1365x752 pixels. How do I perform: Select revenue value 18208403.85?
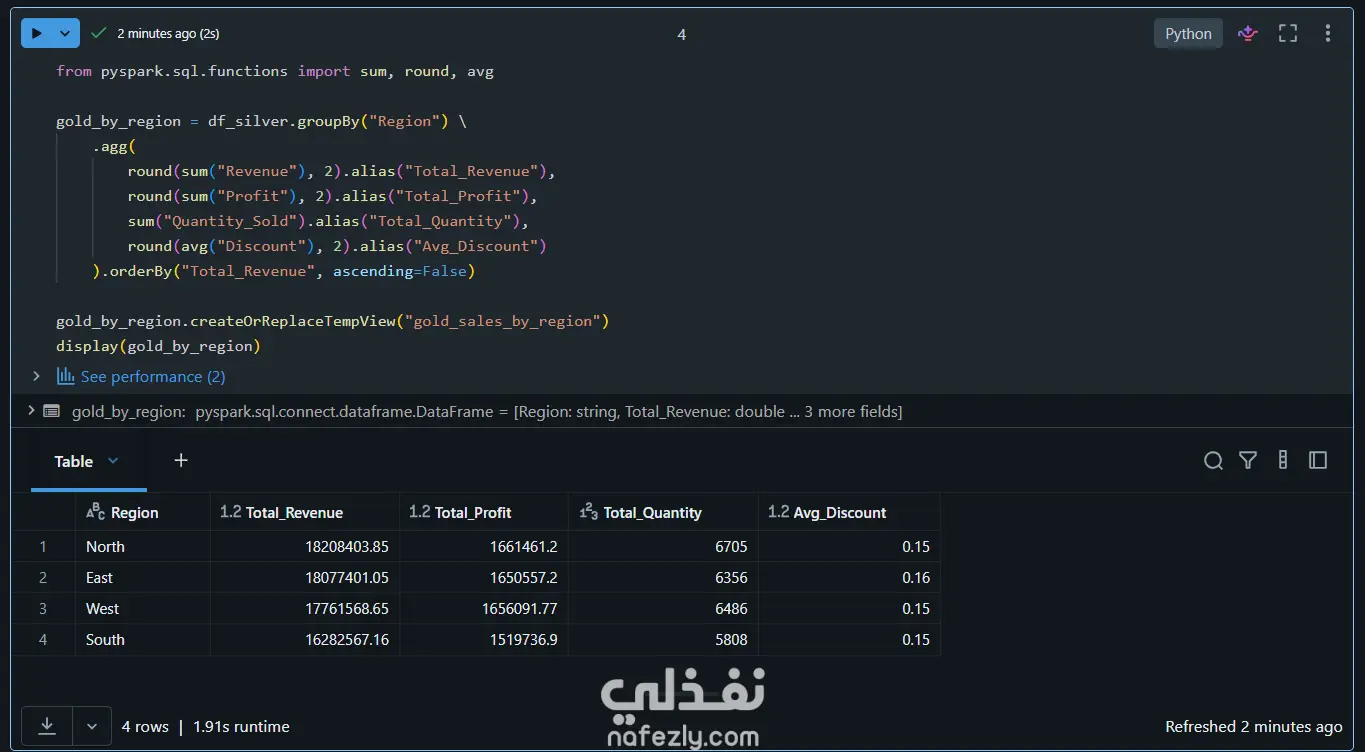305,546
